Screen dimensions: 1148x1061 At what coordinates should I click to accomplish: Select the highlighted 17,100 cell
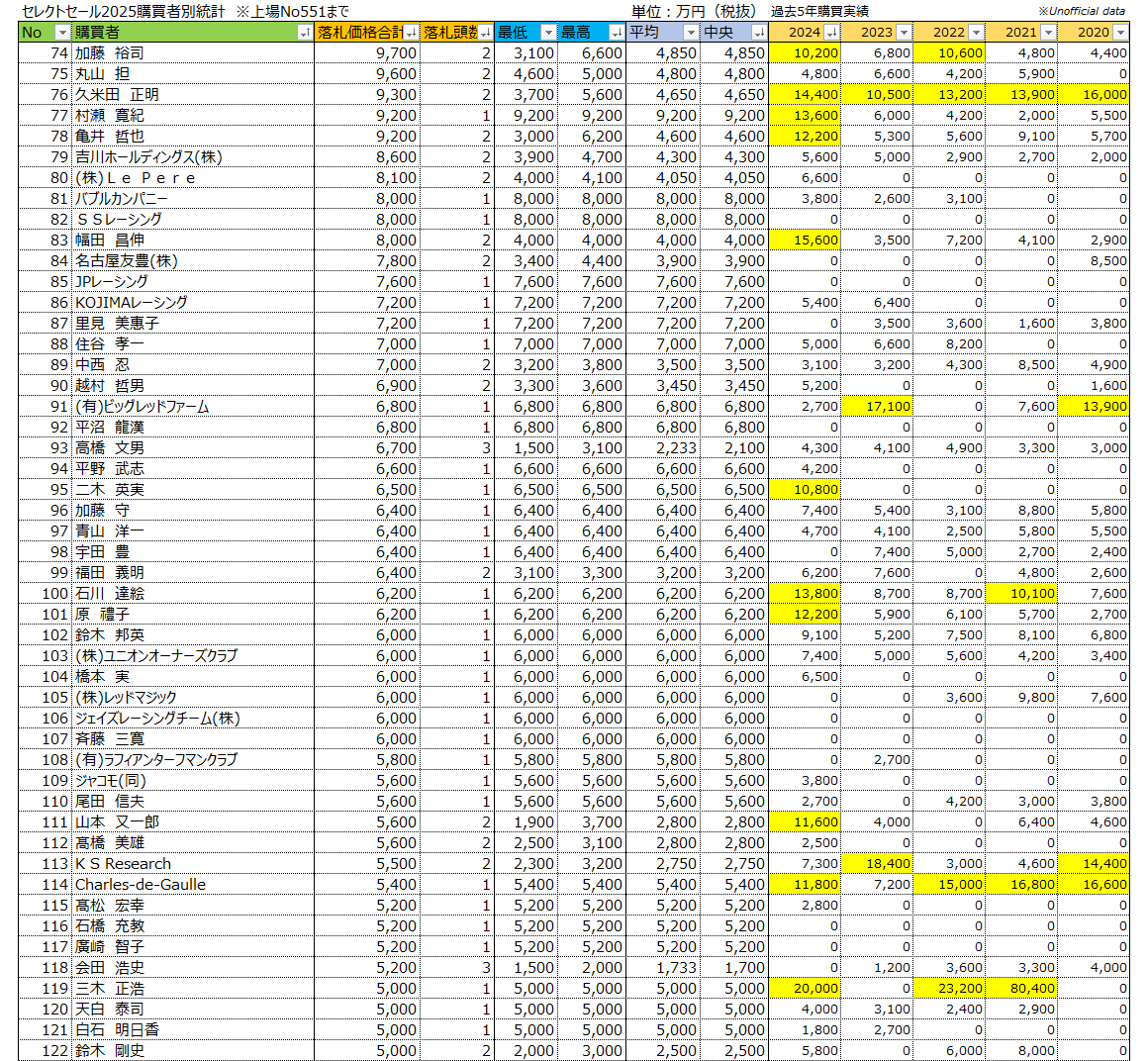pyautogui.click(x=877, y=407)
